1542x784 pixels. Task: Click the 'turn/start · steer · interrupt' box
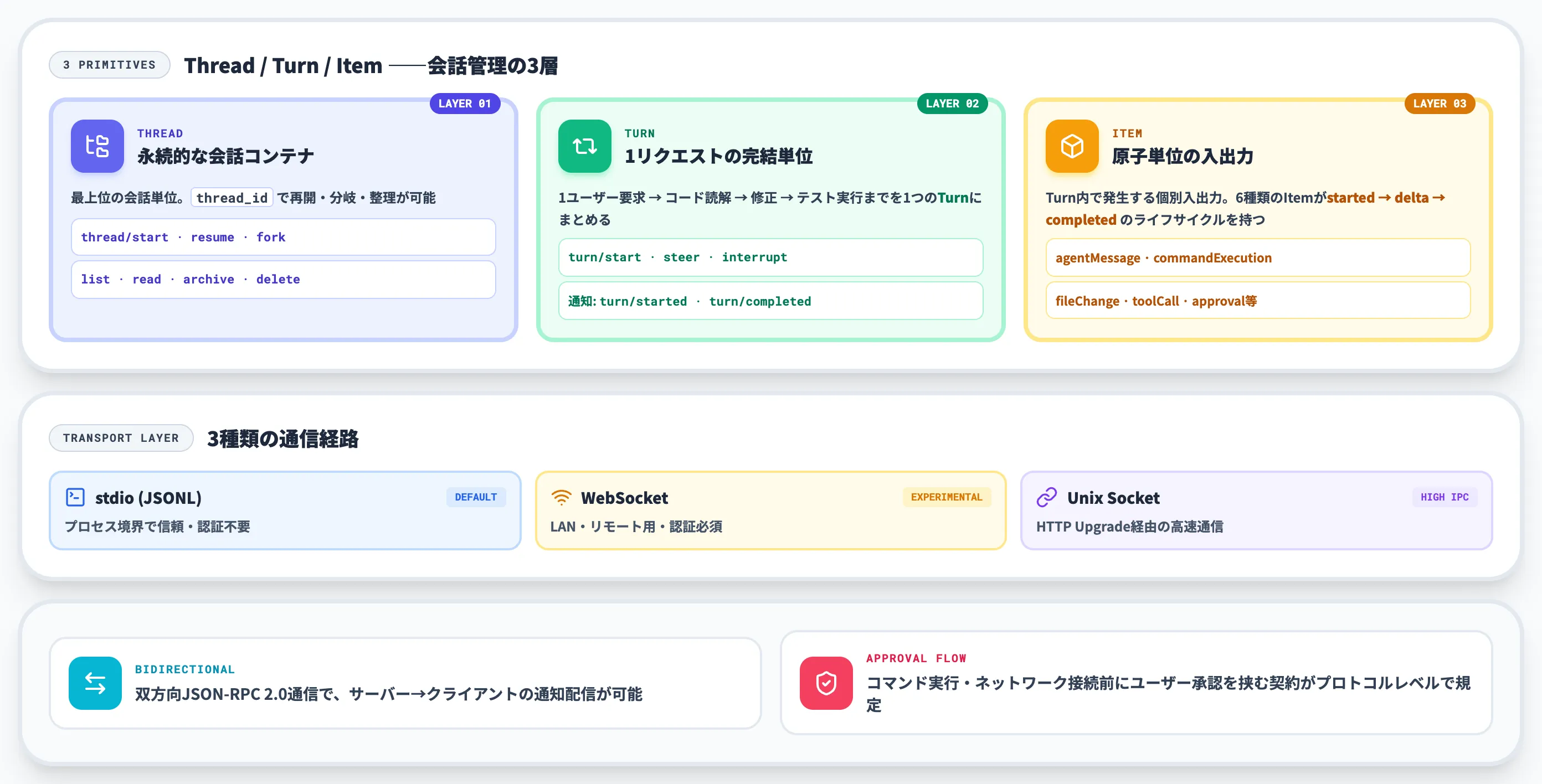[x=770, y=257]
